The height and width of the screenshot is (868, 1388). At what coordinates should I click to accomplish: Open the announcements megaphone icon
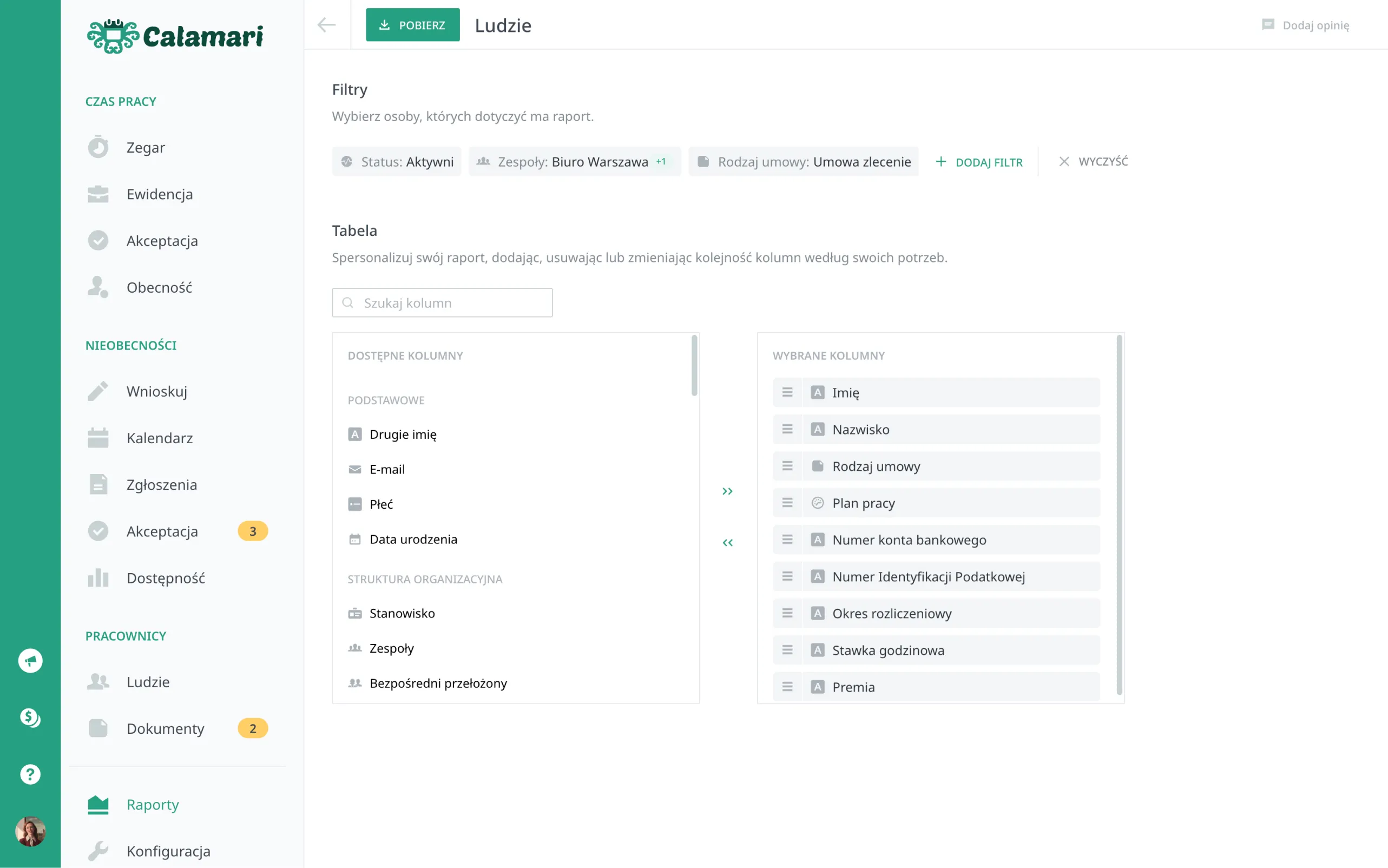click(x=30, y=661)
